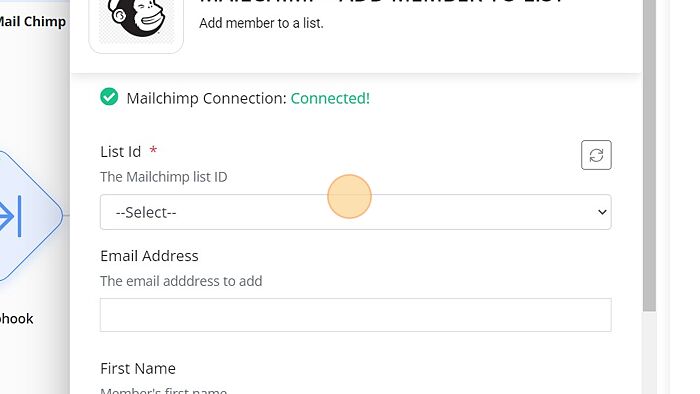Click the refresh icon beside List Id
700x394 pixels.
pos(596,155)
